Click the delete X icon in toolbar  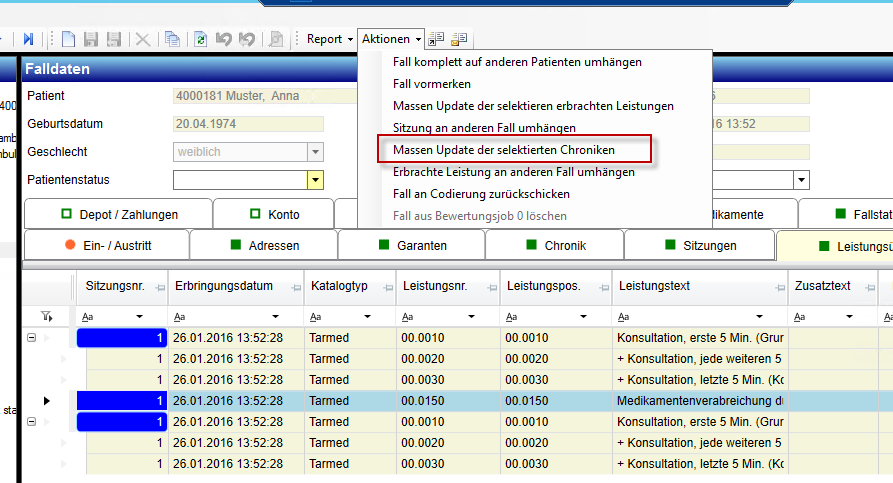pos(142,39)
